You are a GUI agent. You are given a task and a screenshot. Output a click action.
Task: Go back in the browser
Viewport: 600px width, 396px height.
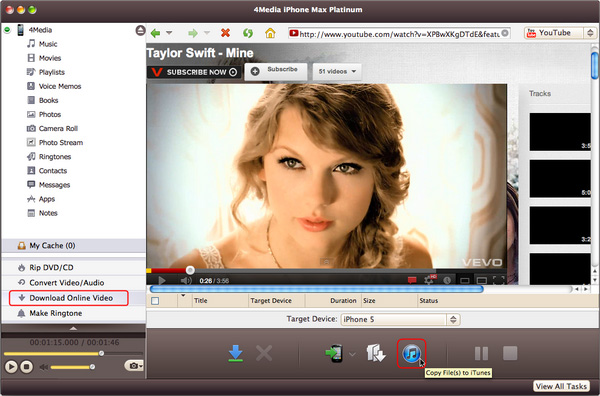coord(155,33)
